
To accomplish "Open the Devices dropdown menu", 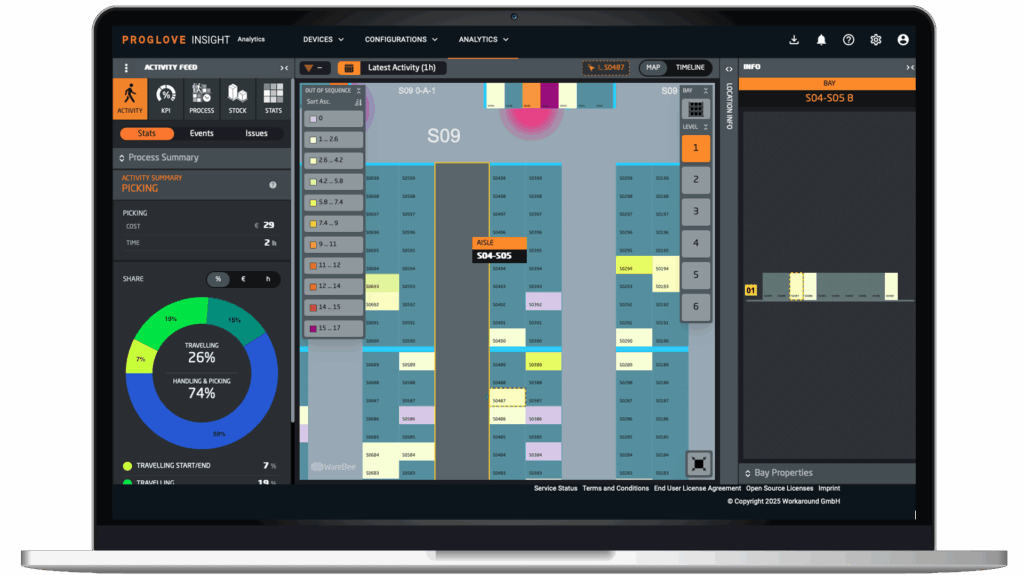I will click(x=323, y=40).
